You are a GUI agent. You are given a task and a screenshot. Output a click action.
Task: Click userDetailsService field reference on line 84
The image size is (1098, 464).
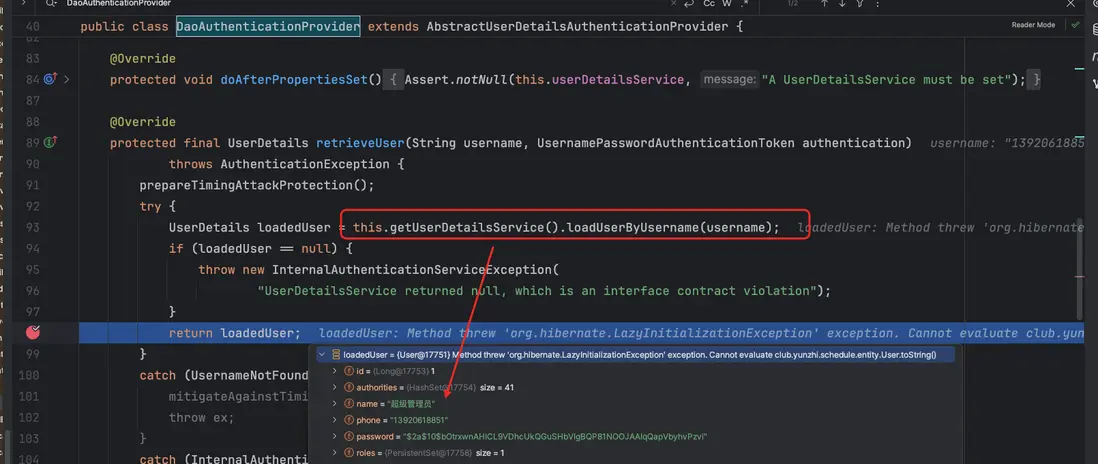618,80
